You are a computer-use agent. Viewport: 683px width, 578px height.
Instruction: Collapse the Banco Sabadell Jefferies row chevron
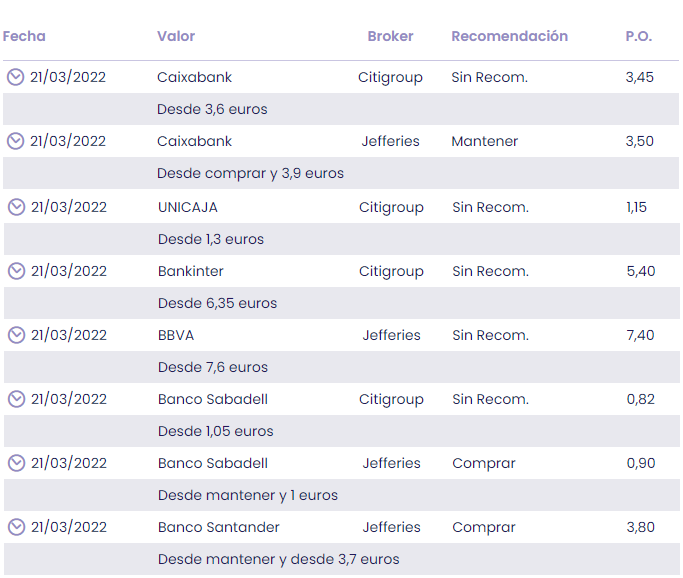coord(16,463)
